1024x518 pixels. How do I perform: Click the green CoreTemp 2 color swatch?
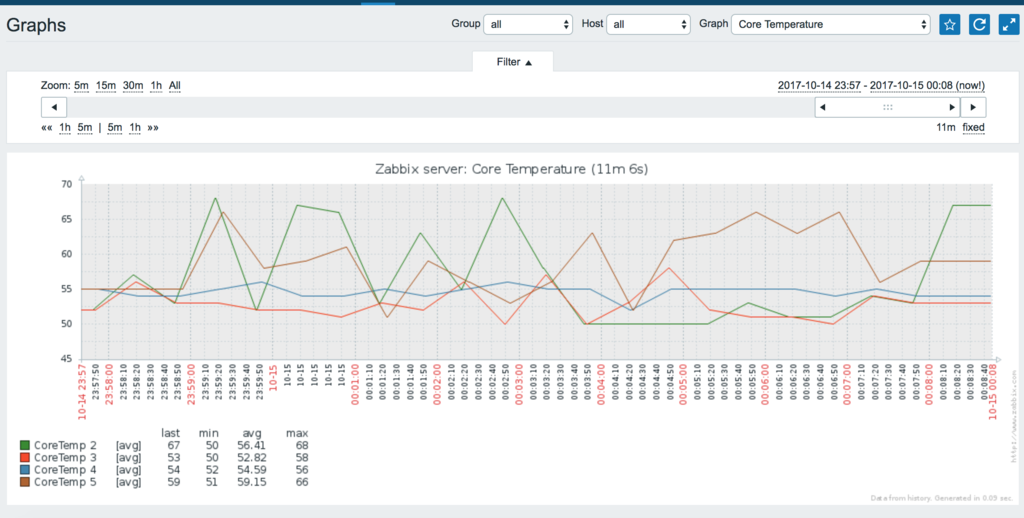[x=25, y=445]
